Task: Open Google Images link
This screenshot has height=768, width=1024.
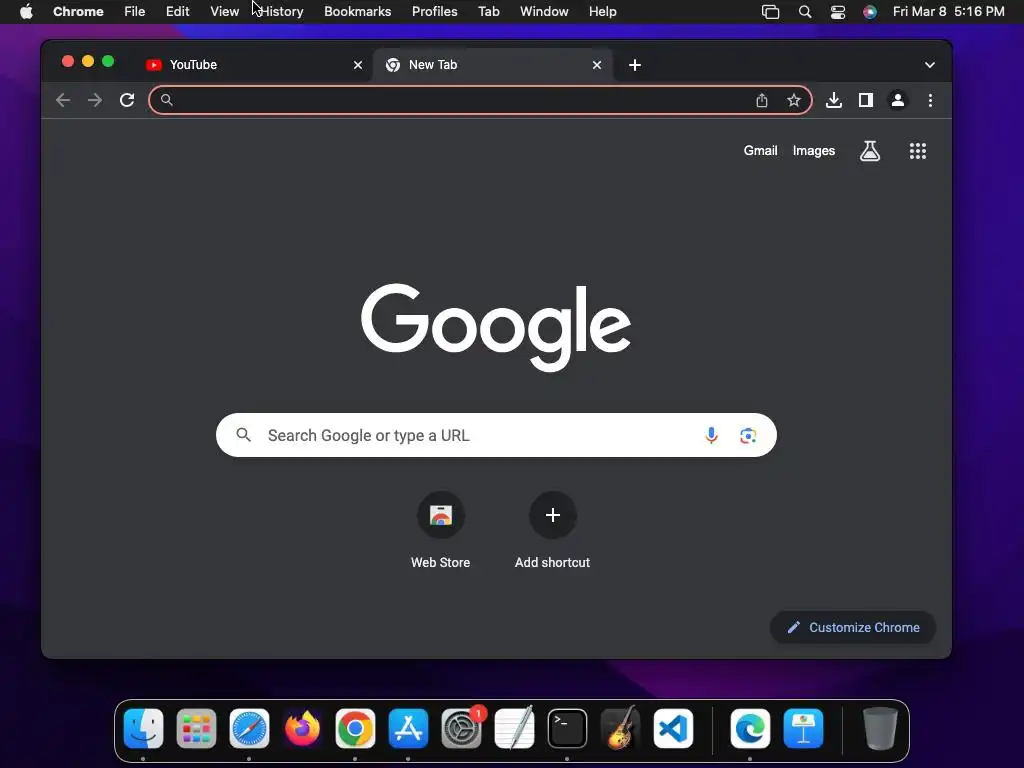Action: [x=814, y=151]
